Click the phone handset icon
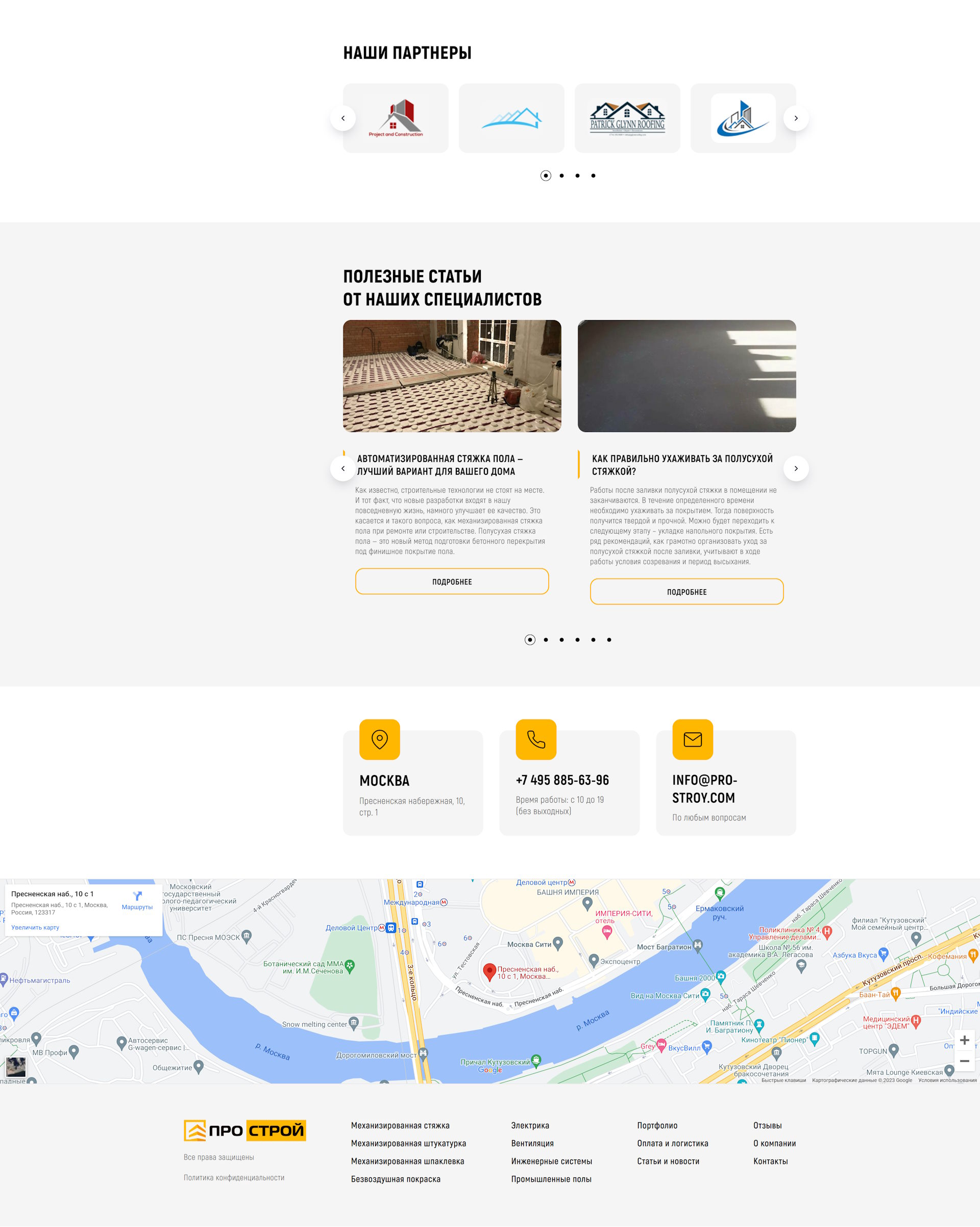 [536, 739]
